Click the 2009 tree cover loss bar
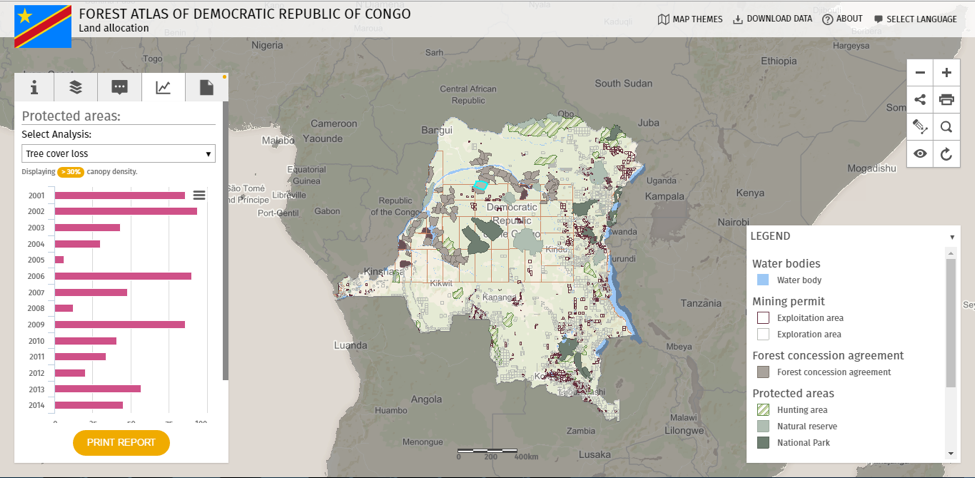The height and width of the screenshot is (478, 975). click(x=119, y=324)
